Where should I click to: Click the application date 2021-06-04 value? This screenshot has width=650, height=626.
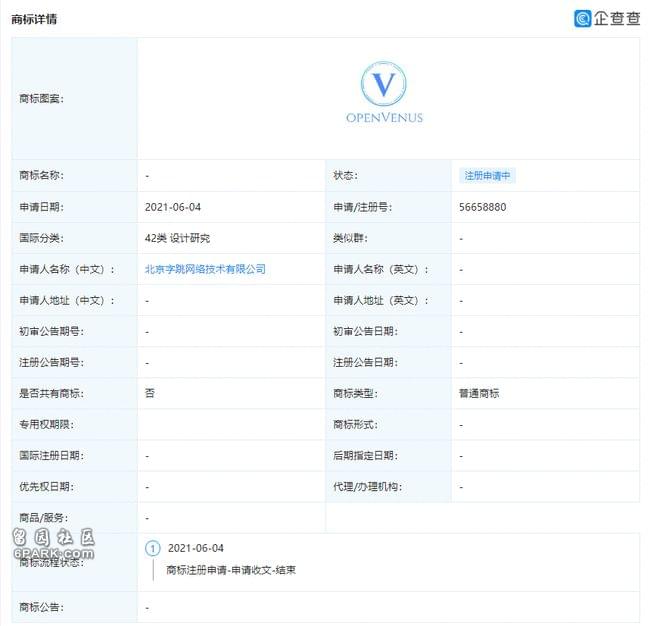(180, 207)
